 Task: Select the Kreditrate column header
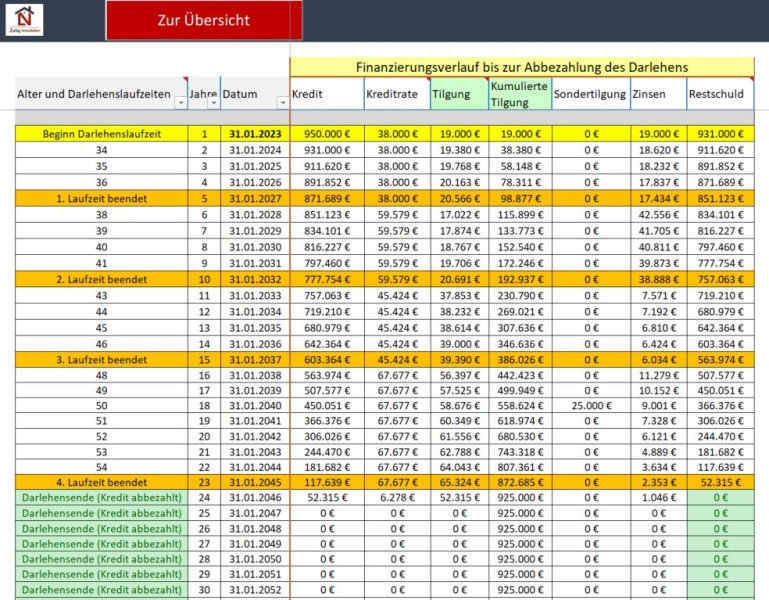click(x=397, y=94)
